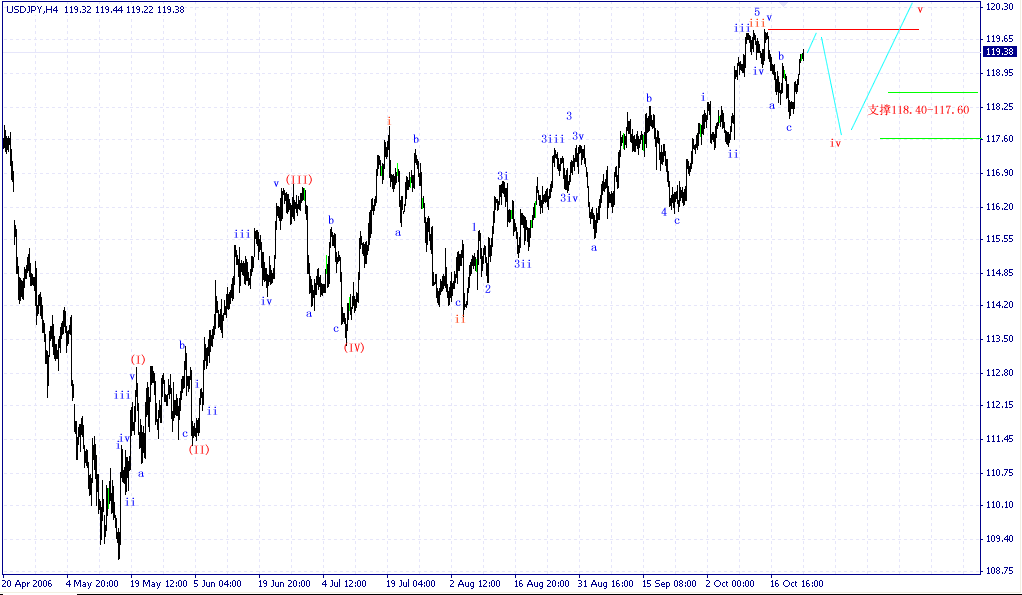Click the blue 3iii wave label
The image size is (1022, 595).
[553, 139]
